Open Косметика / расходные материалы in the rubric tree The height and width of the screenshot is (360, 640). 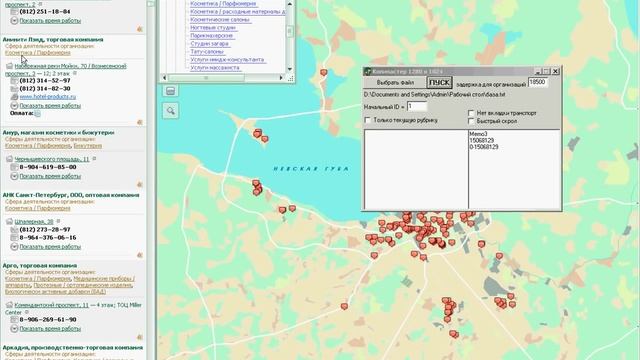tap(238, 12)
